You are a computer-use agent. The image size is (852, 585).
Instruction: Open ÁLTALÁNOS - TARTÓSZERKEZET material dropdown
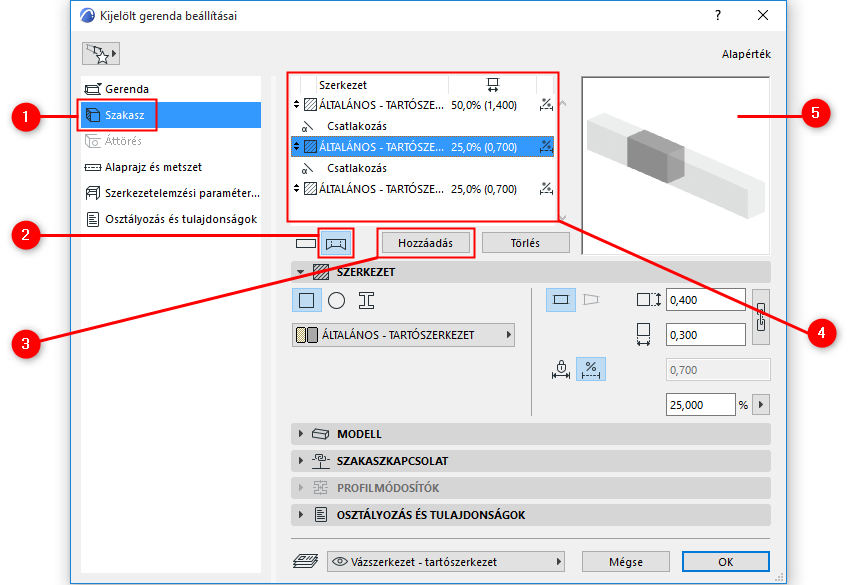[403, 335]
